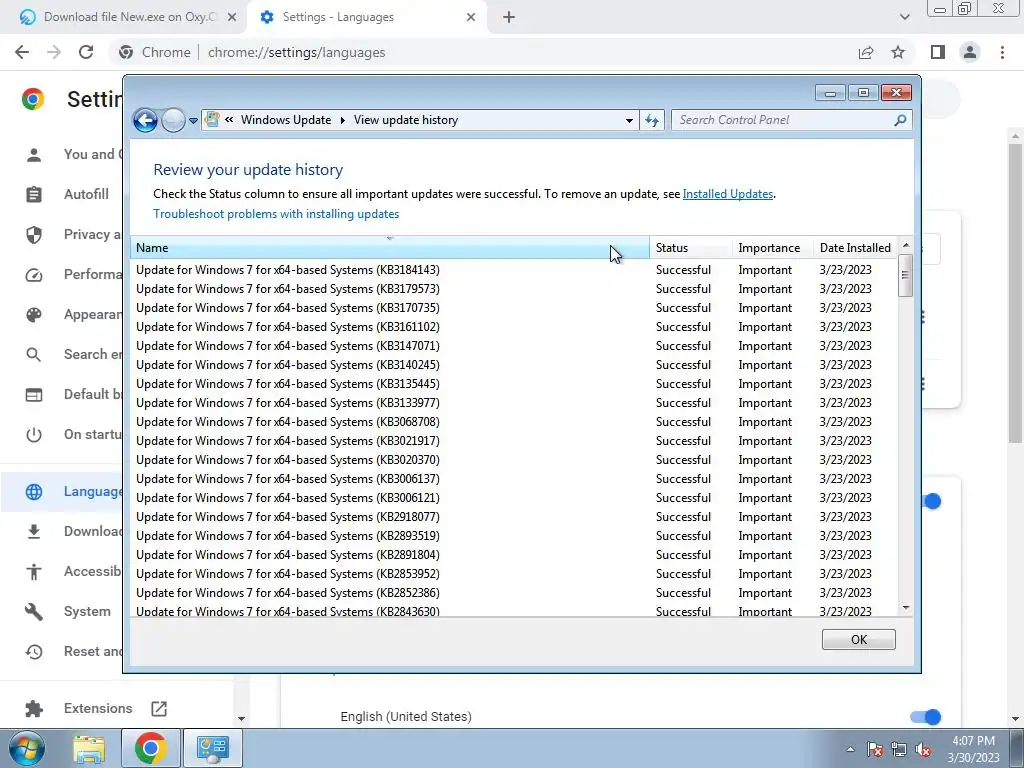Select the KB3006137 update row
The height and width of the screenshot is (768, 1024).
[x=513, y=479]
